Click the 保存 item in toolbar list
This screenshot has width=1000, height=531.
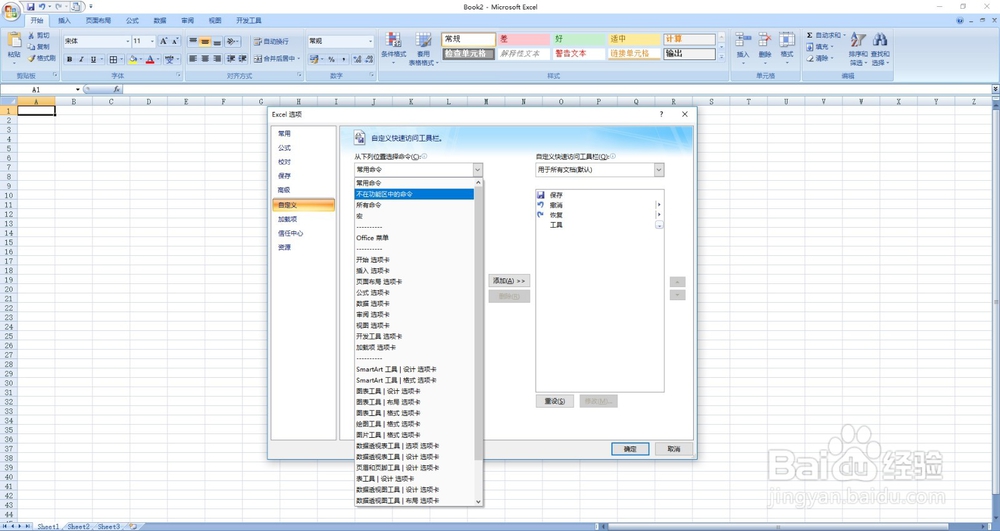click(x=596, y=194)
